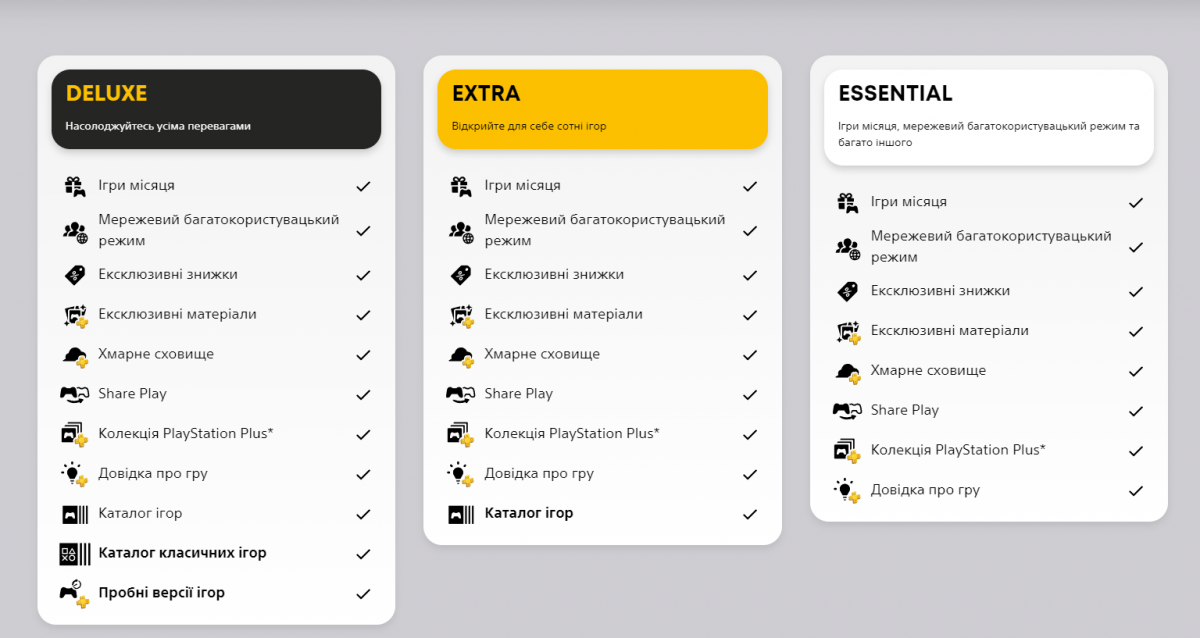Click the Довідка про гру lightbulb icon in Essential
1200x638 pixels.
pos(847,490)
